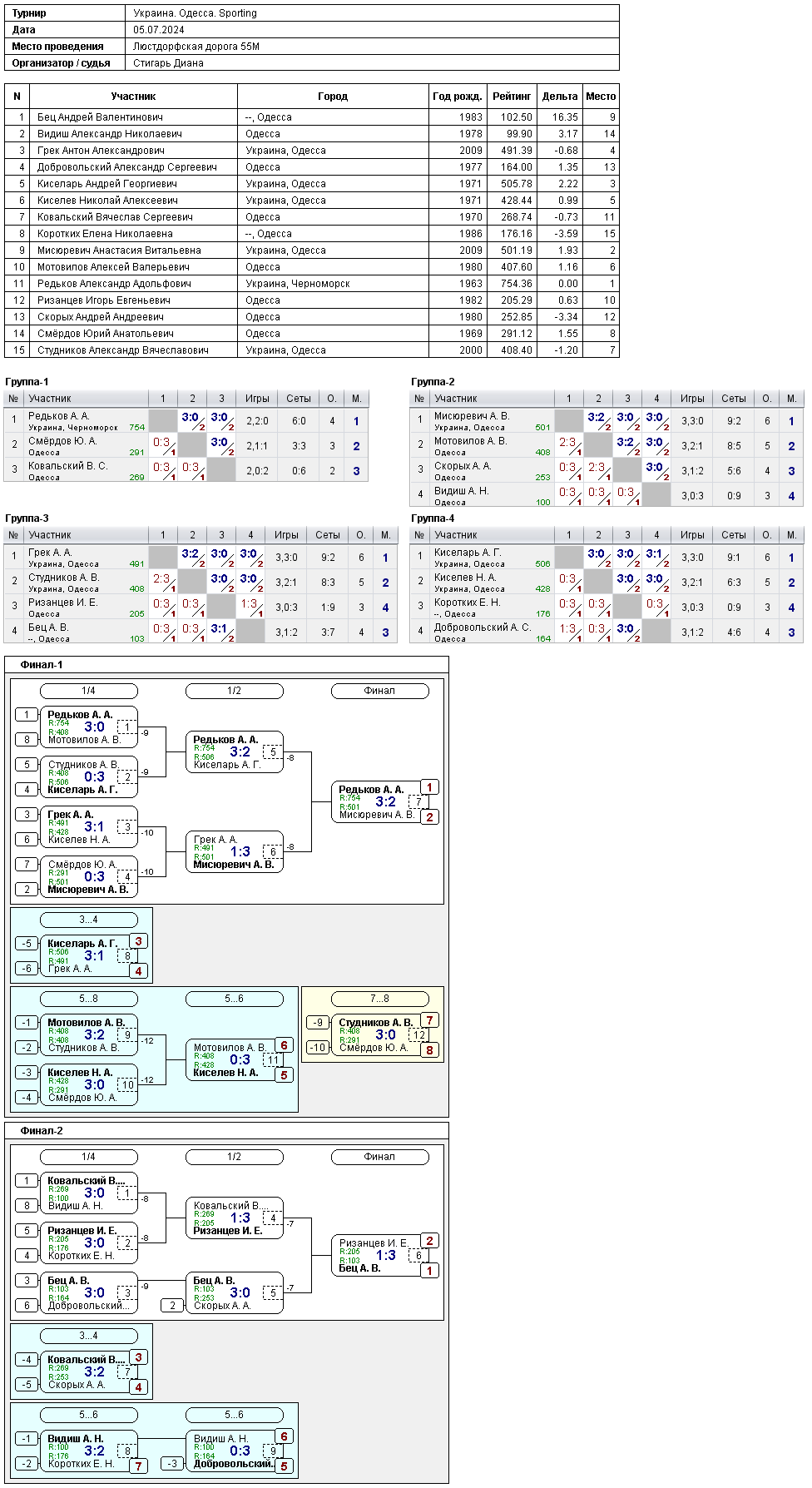This screenshot has height=1488, width=812.
Task: Select the Рейтинг column header
Action: [512, 97]
